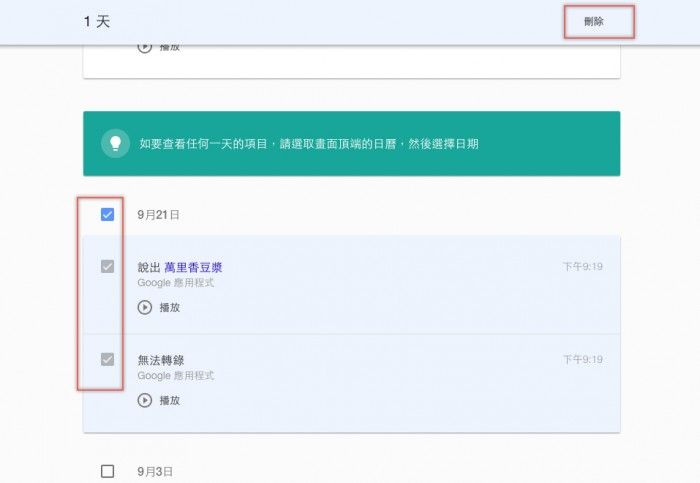
Task: Uncheck the 9月21日 date checkbox
Action: click(x=108, y=214)
